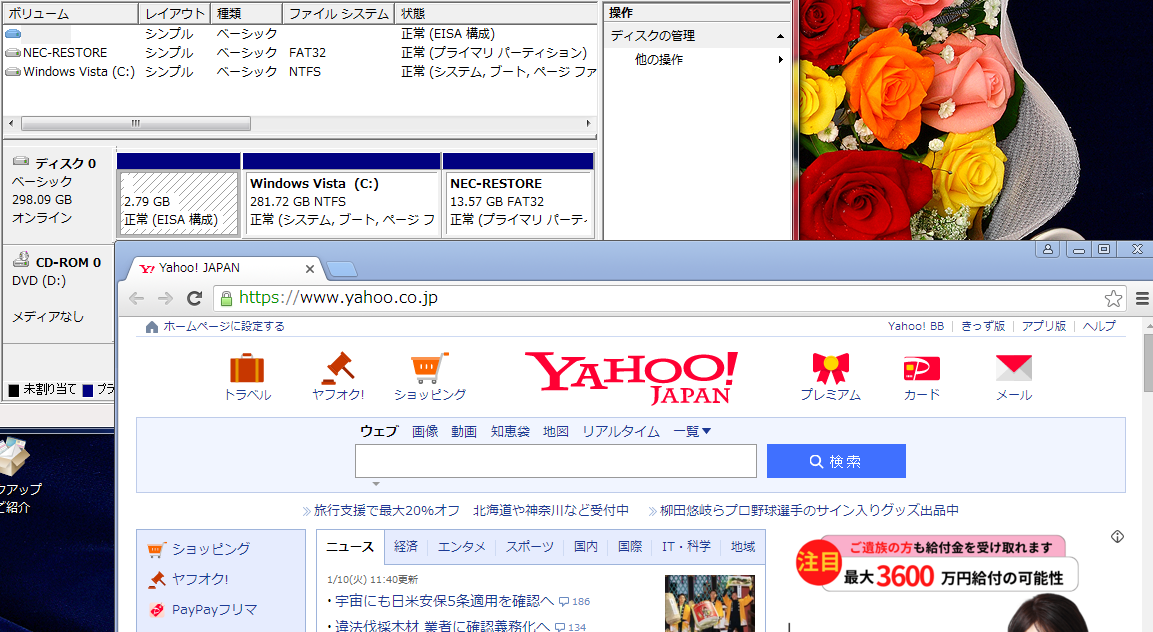Switch to the スポーツ news tab
Viewport: 1153px width, 632px height.
tap(529, 547)
